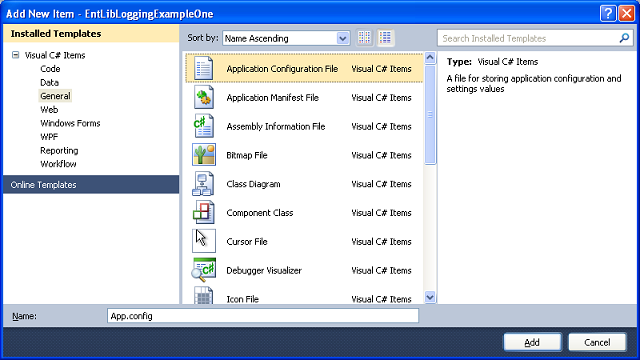
Task: Click the Cancel button
Action: coord(597,342)
